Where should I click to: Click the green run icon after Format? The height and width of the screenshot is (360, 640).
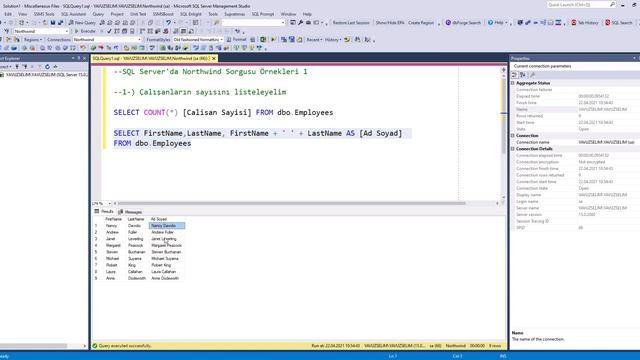pyautogui.click(x=273, y=40)
